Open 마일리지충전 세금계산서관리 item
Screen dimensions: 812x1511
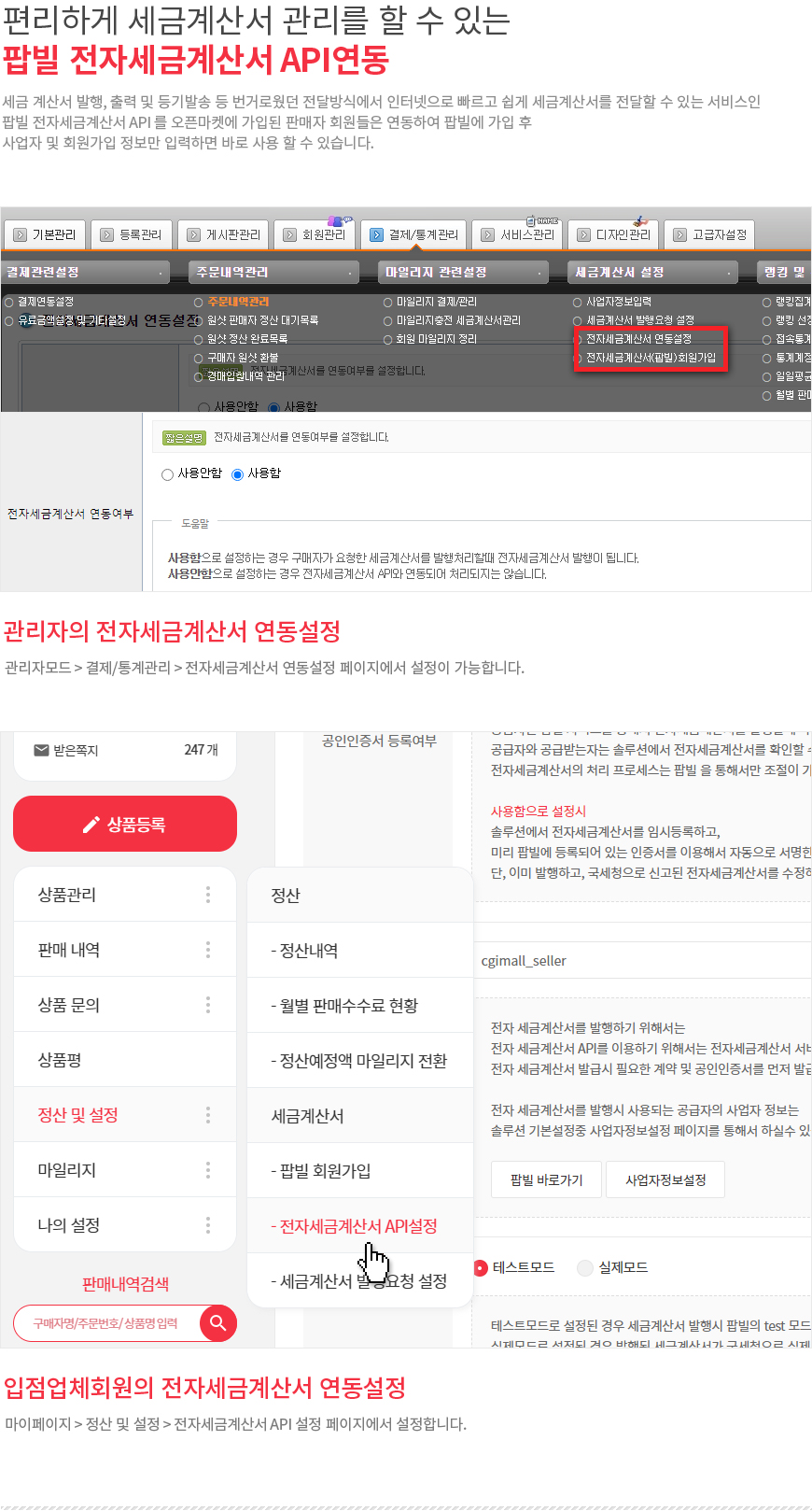pyautogui.click(x=458, y=320)
